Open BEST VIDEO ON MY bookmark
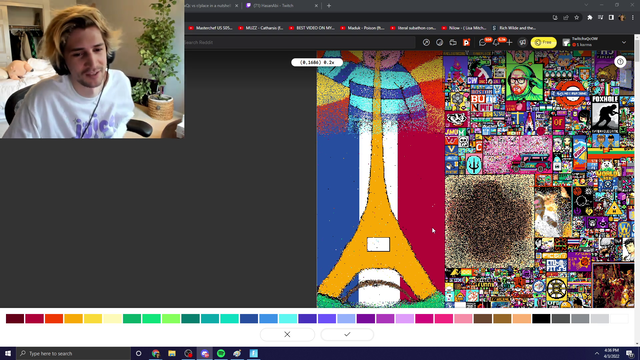640x360 pixels. 312,28
